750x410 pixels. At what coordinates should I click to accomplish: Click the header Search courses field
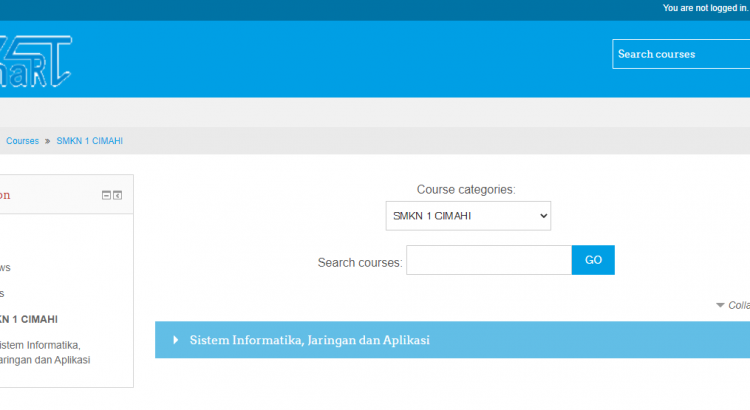pos(680,54)
